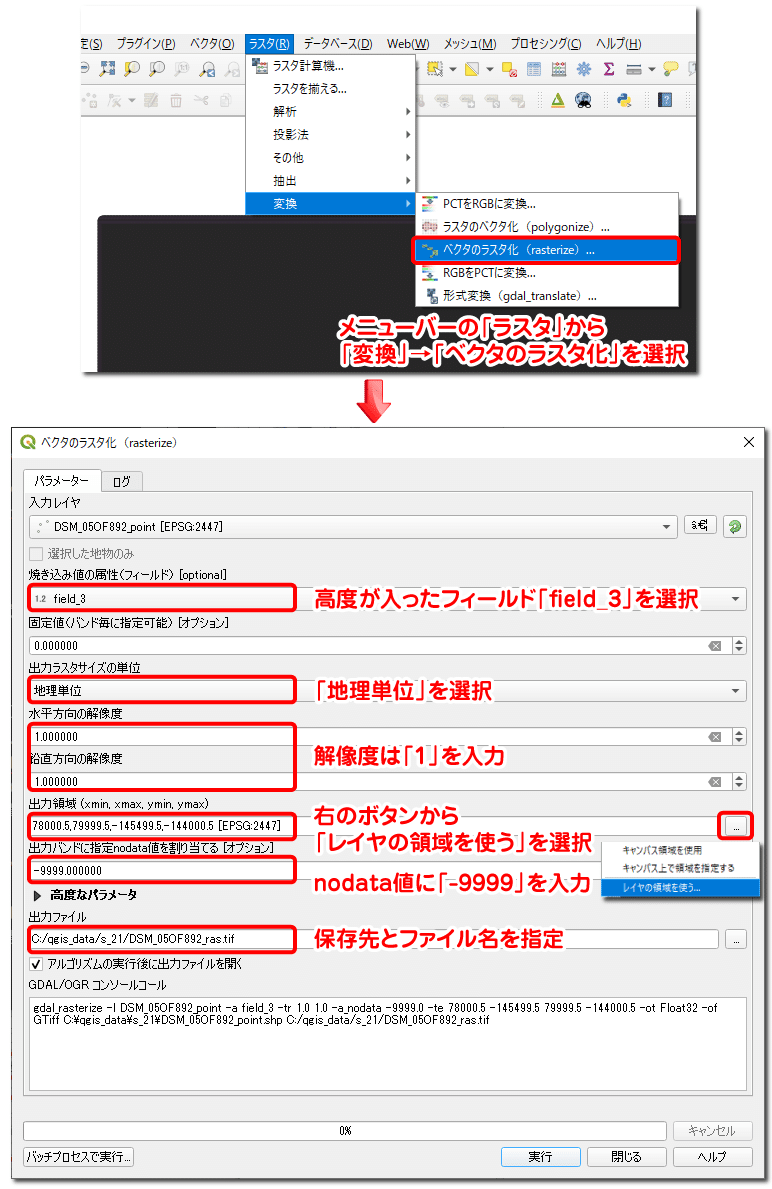Open the ヘルプ(H) menu
The image size is (772, 1189).
point(618,44)
